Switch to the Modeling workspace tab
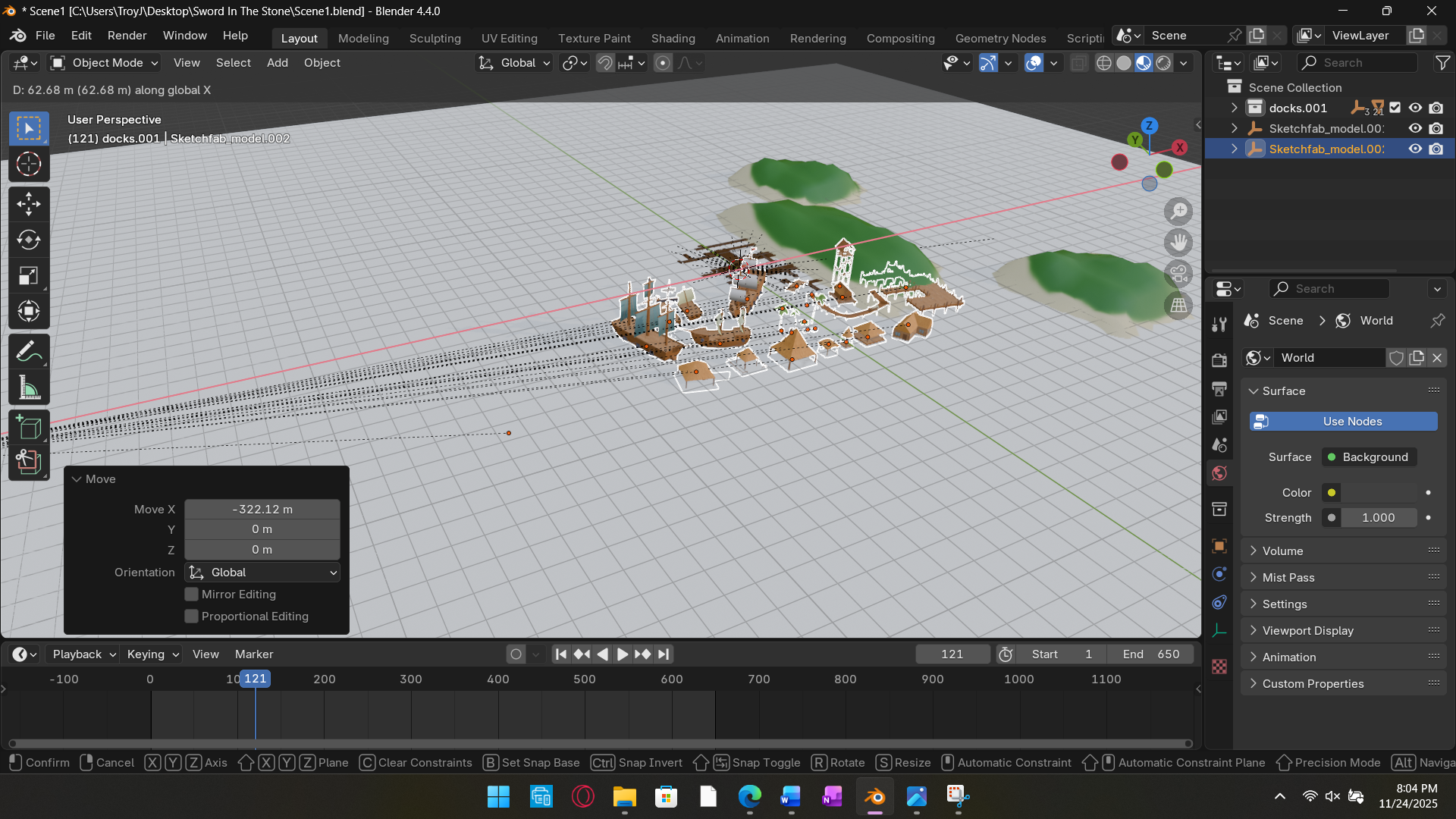1456x819 pixels. (x=363, y=38)
